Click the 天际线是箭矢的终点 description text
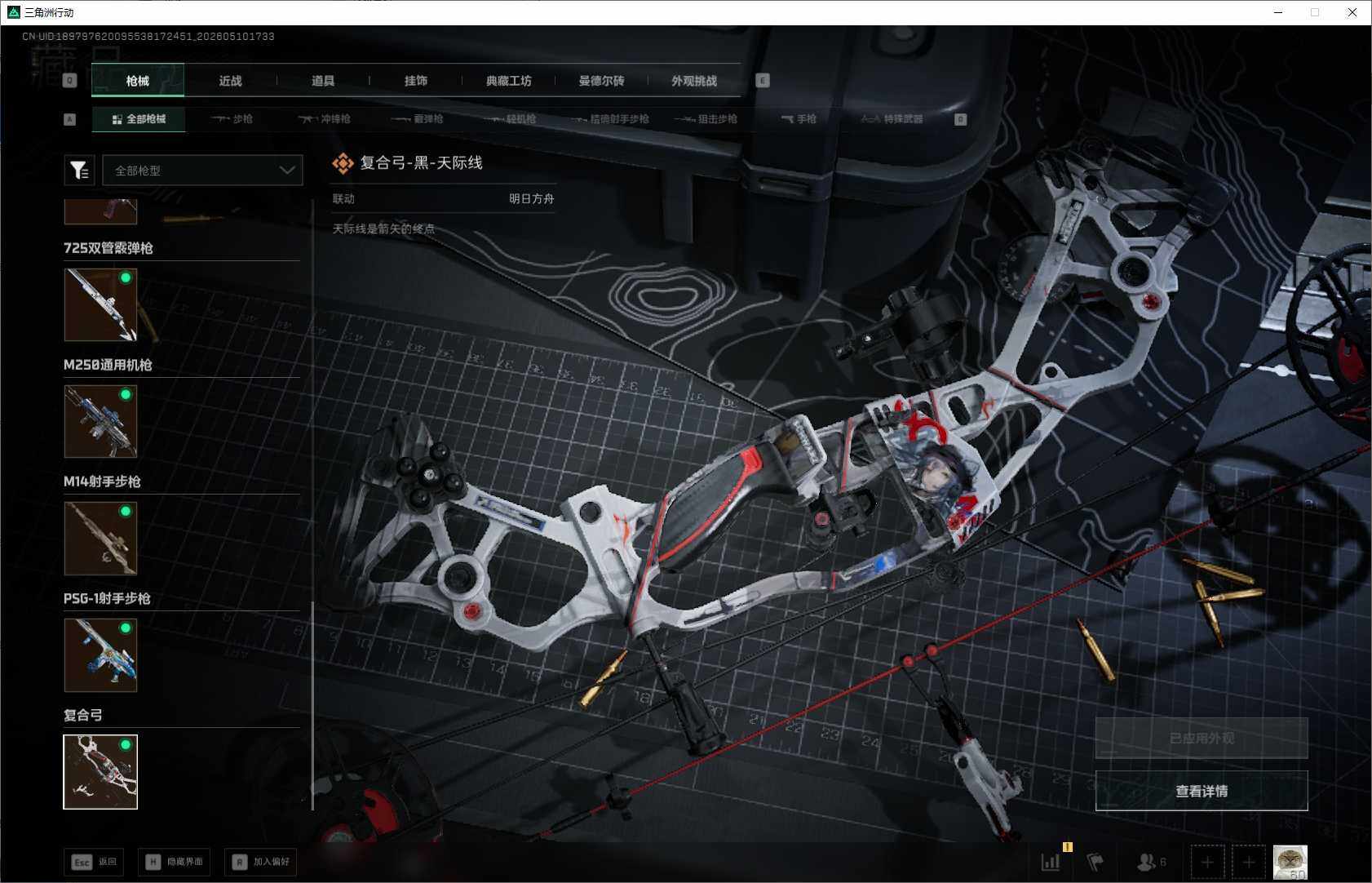Image resolution: width=1372 pixels, height=883 pixels. [x=383, y=229]
